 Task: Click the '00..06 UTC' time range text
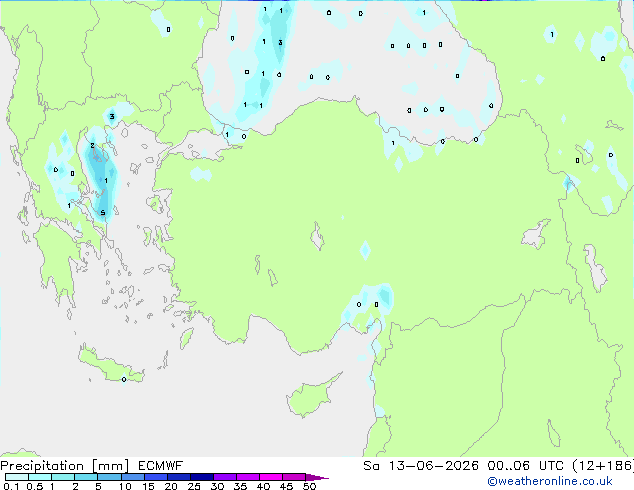tap(525, 466)
